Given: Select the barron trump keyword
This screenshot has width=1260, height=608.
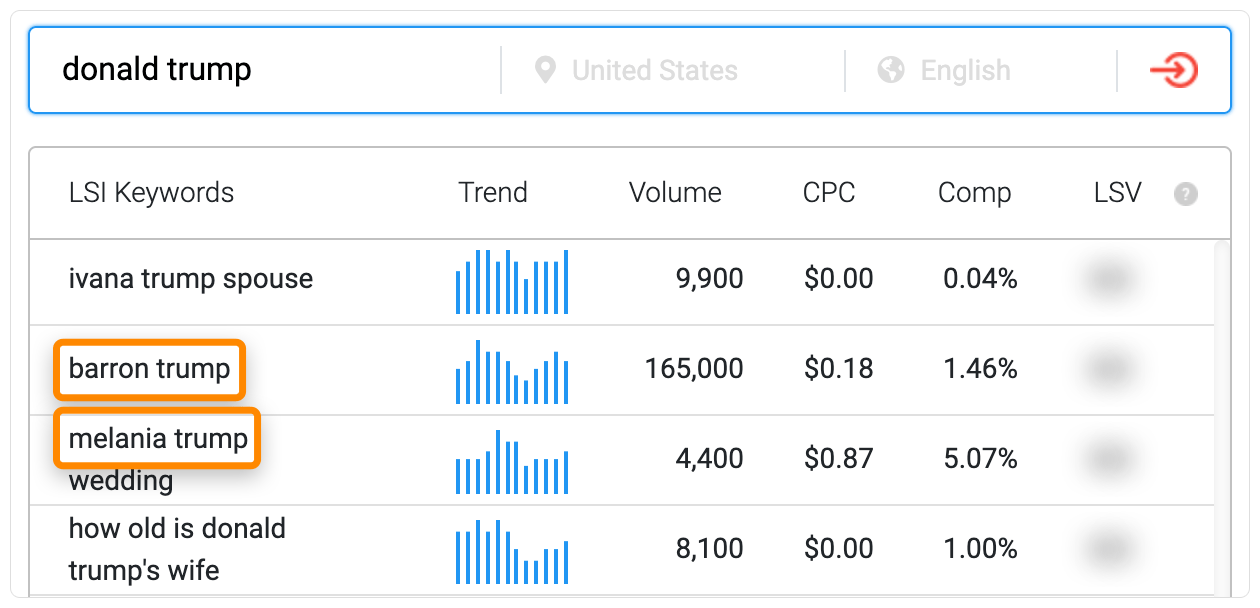Looking at the screenshot, I should coord(150,369).
